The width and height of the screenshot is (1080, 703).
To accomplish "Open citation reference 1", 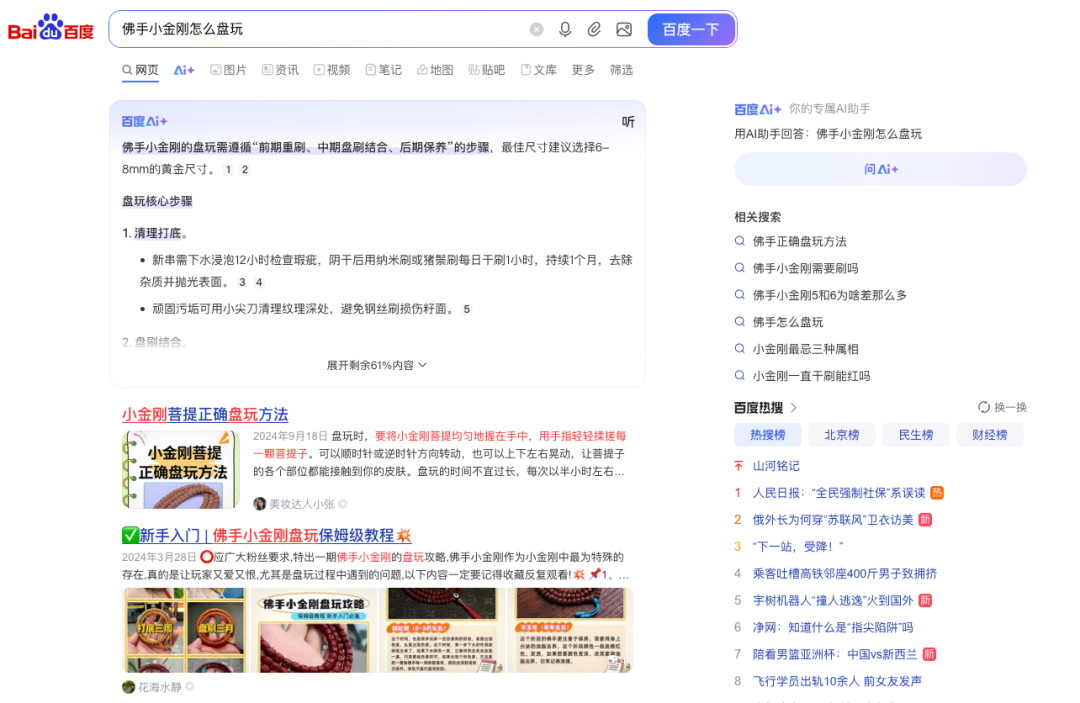I will [x=228, y=169].
